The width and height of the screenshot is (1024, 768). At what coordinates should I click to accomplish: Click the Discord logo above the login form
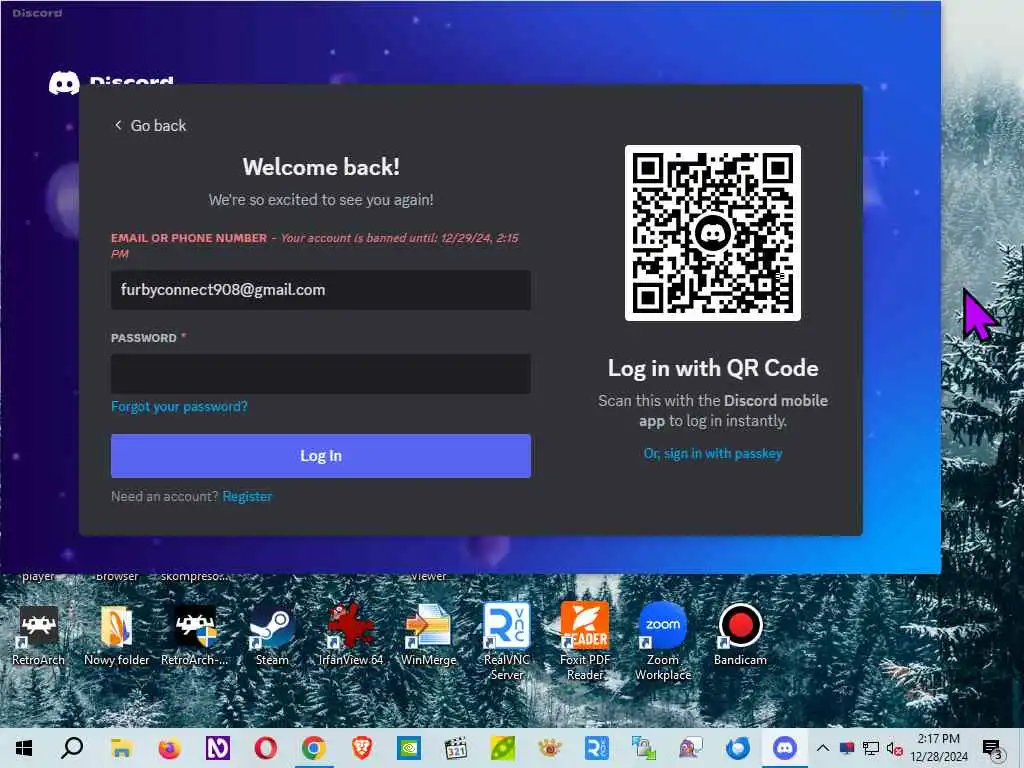click(64, 82)
